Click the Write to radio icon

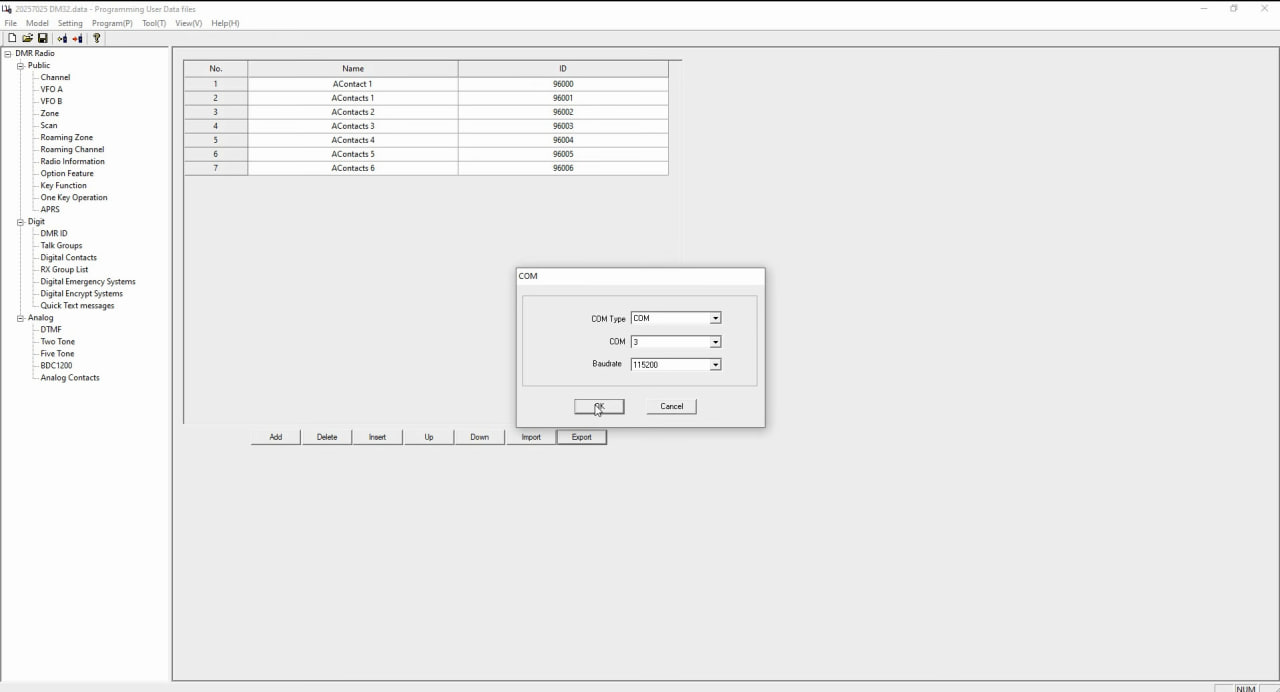tap(77, 38)
